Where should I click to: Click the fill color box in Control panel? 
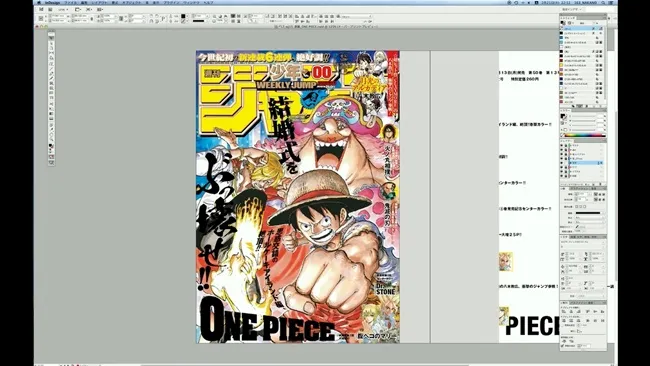coord(183,16)
